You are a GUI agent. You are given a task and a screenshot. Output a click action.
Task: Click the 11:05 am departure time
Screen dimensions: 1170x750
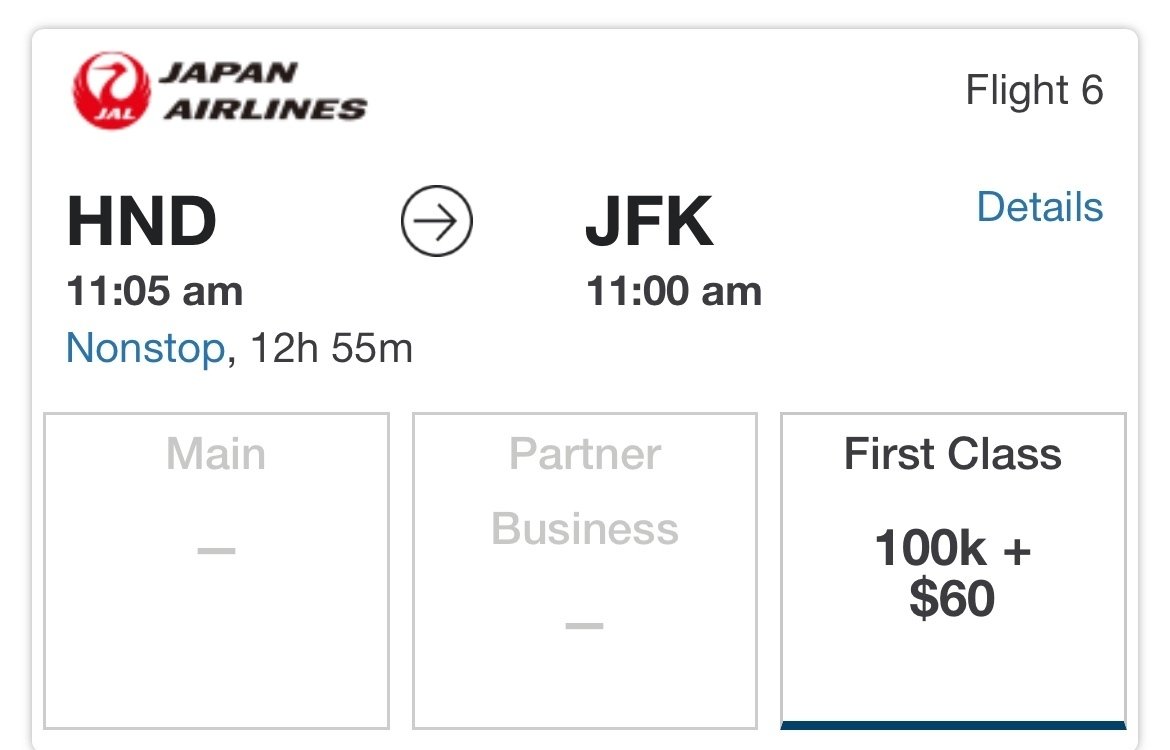pyautogui.click(x=155, y=291)
